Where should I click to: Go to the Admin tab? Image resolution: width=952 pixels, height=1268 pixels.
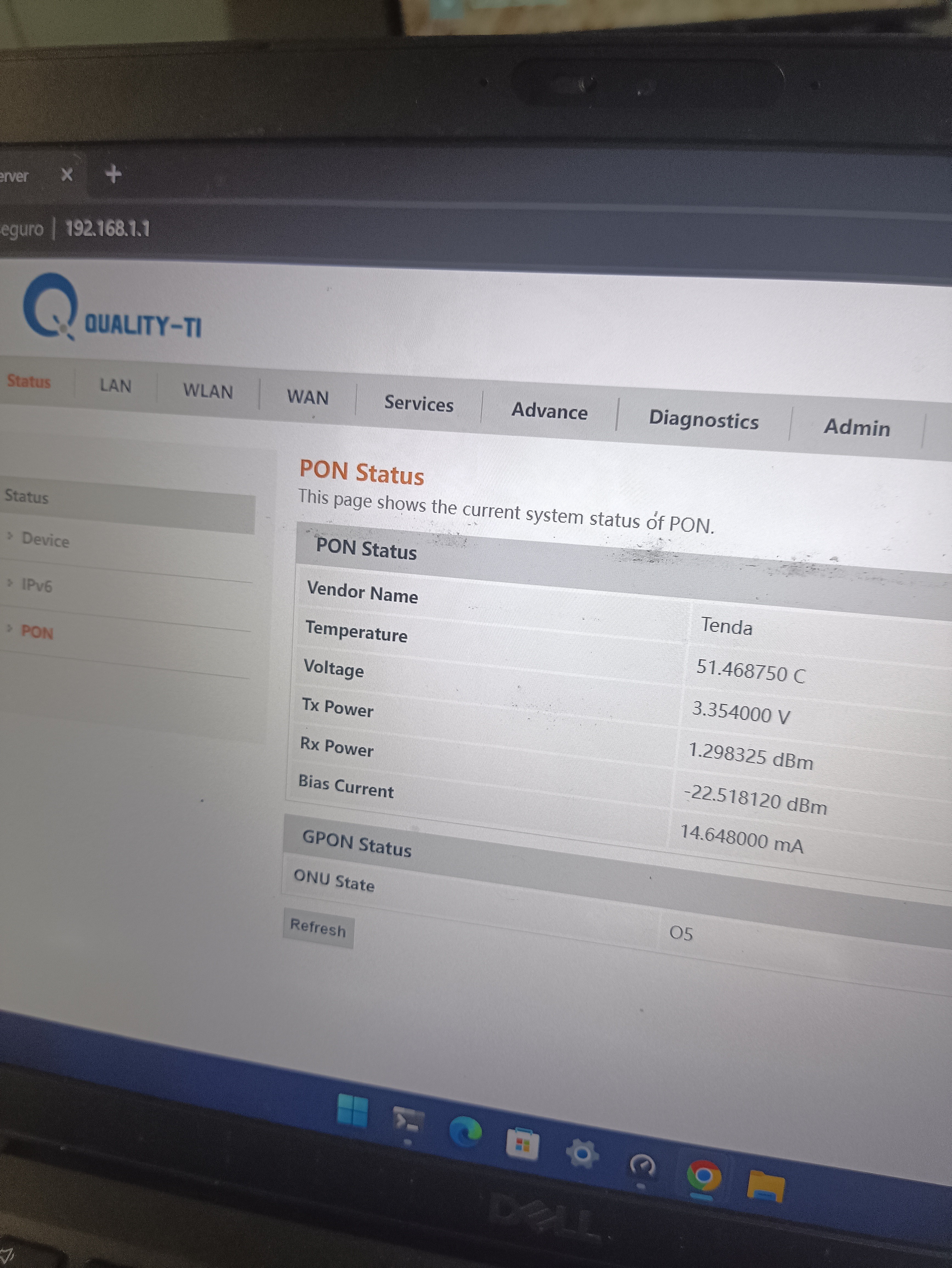click(x=856, y=428)
